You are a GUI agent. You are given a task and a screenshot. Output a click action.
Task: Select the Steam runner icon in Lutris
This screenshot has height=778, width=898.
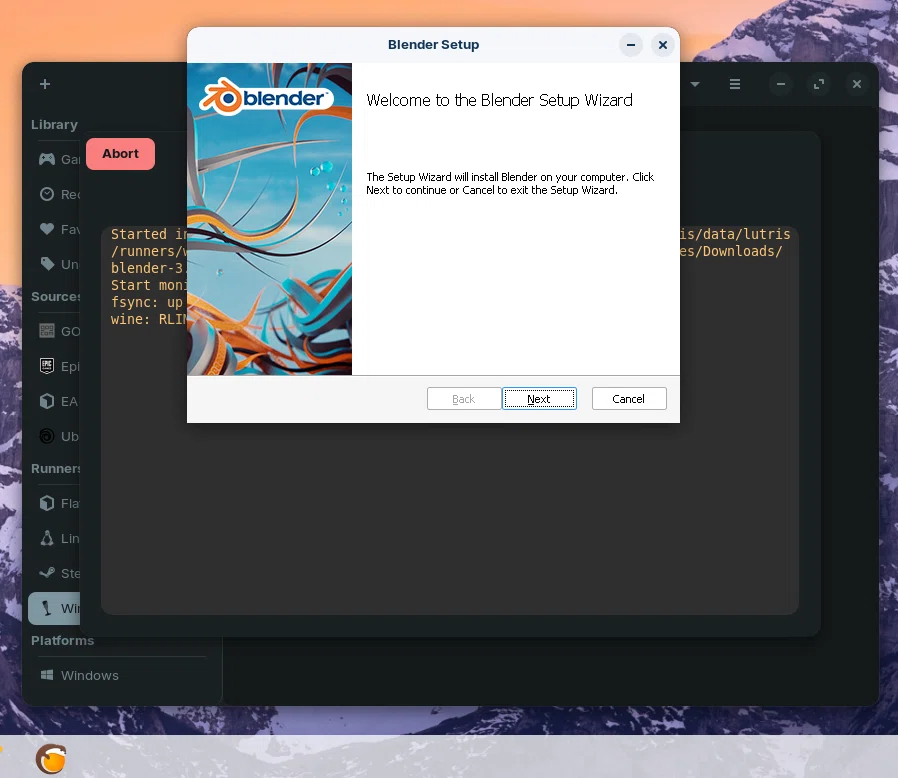pos(46,573)
